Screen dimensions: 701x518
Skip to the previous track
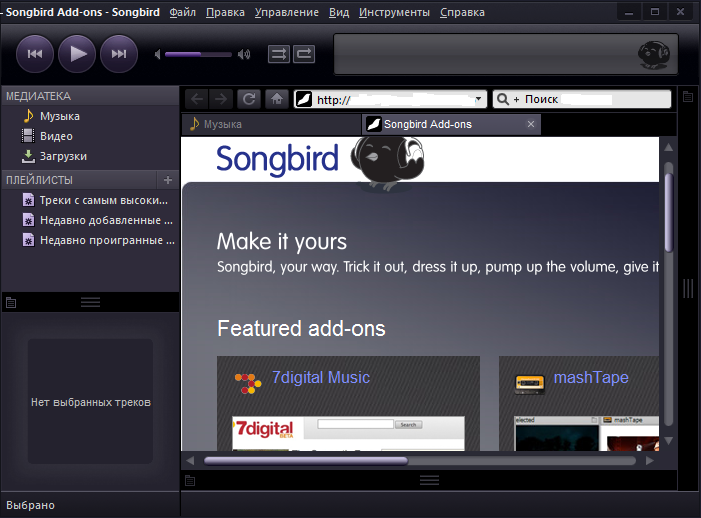coord(35,54)
